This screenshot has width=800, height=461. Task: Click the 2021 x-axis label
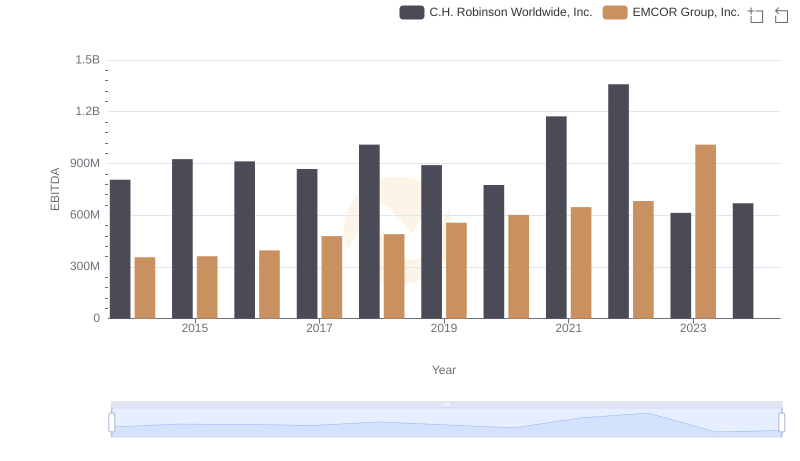coord(568,328)
